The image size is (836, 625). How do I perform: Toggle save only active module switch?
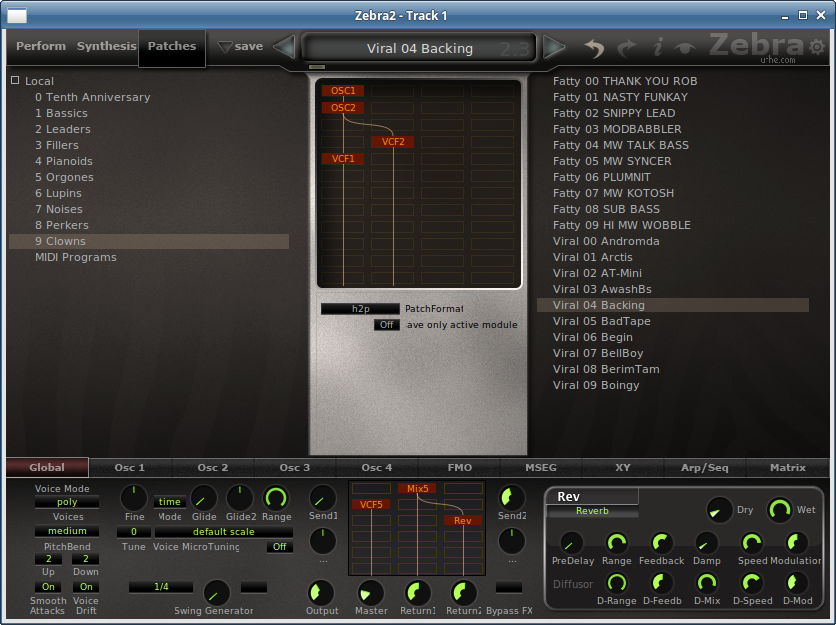tap(387, 325)
